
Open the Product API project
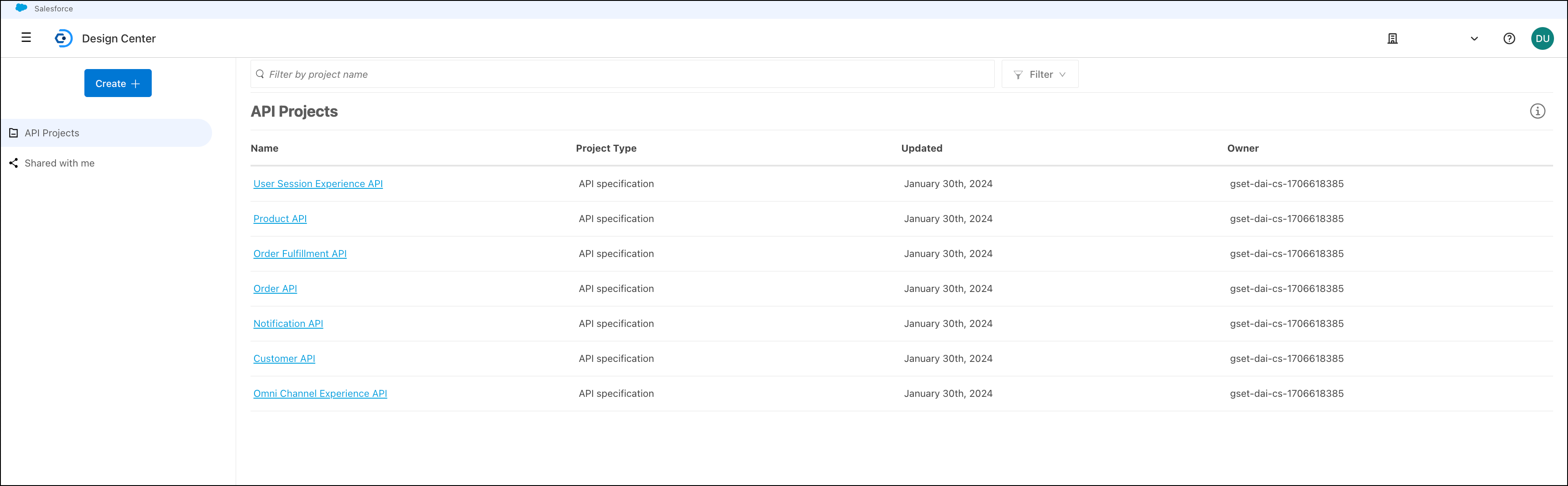click(x=280, y=219)
